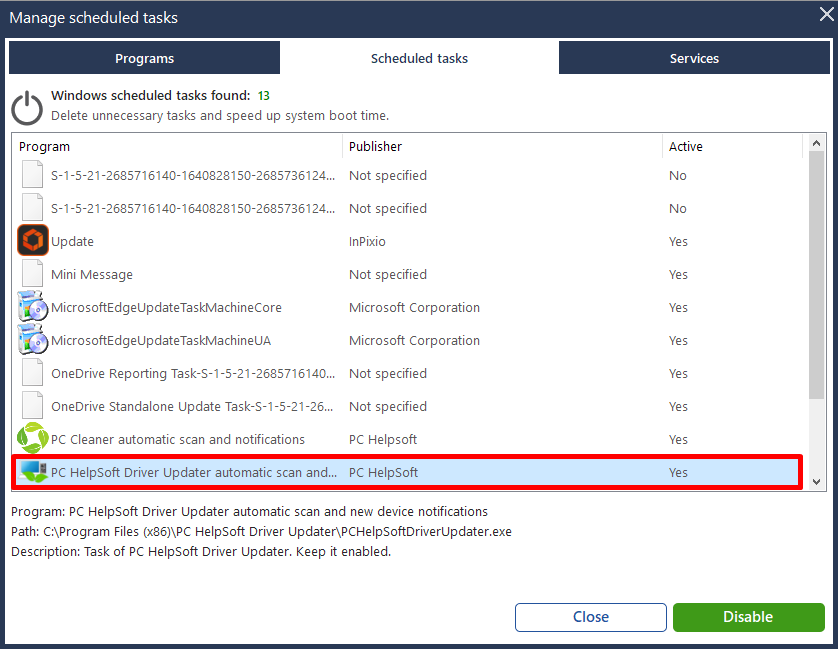Click the MicrosoftEdgeUpdateTaskMachineUA installer icon
The width and height of the screenshot is (838, 649).
[33, 339]
